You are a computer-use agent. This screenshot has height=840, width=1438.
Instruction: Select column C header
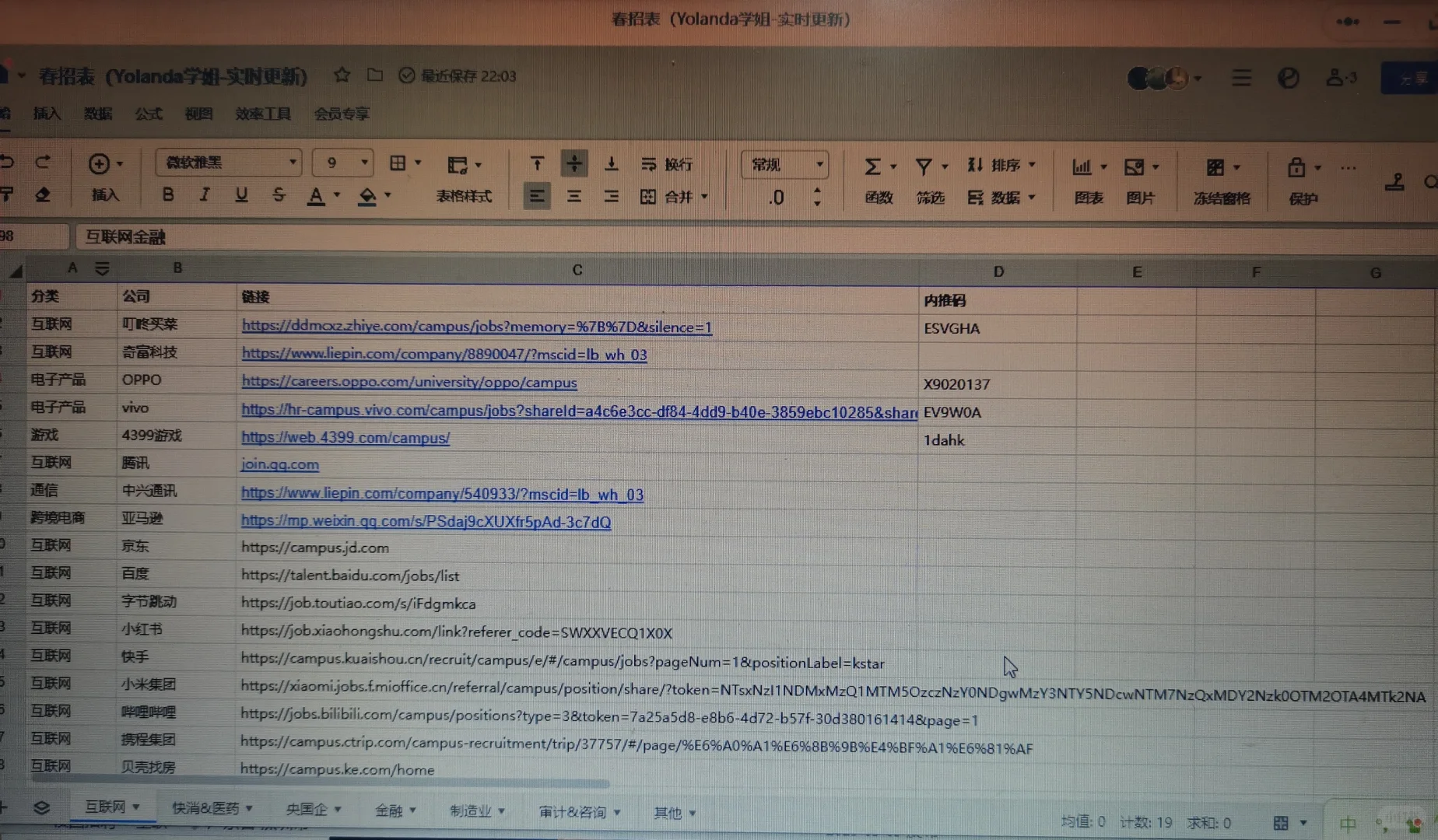(577, 270)
